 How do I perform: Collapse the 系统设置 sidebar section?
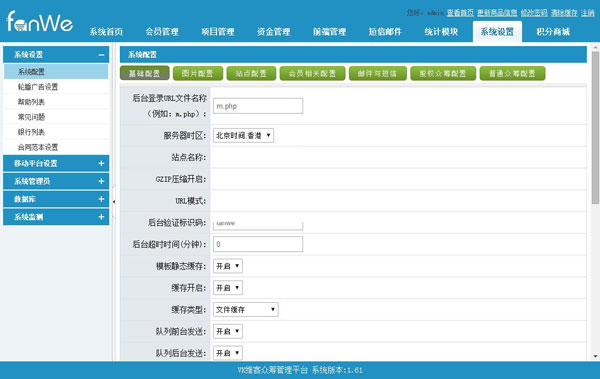[x=101, y=55]
